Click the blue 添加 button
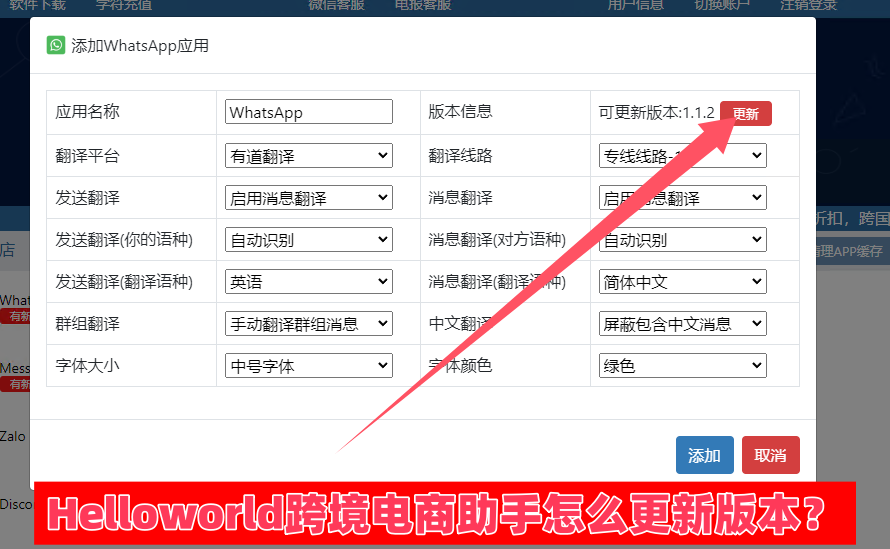 tap(704, 455)
